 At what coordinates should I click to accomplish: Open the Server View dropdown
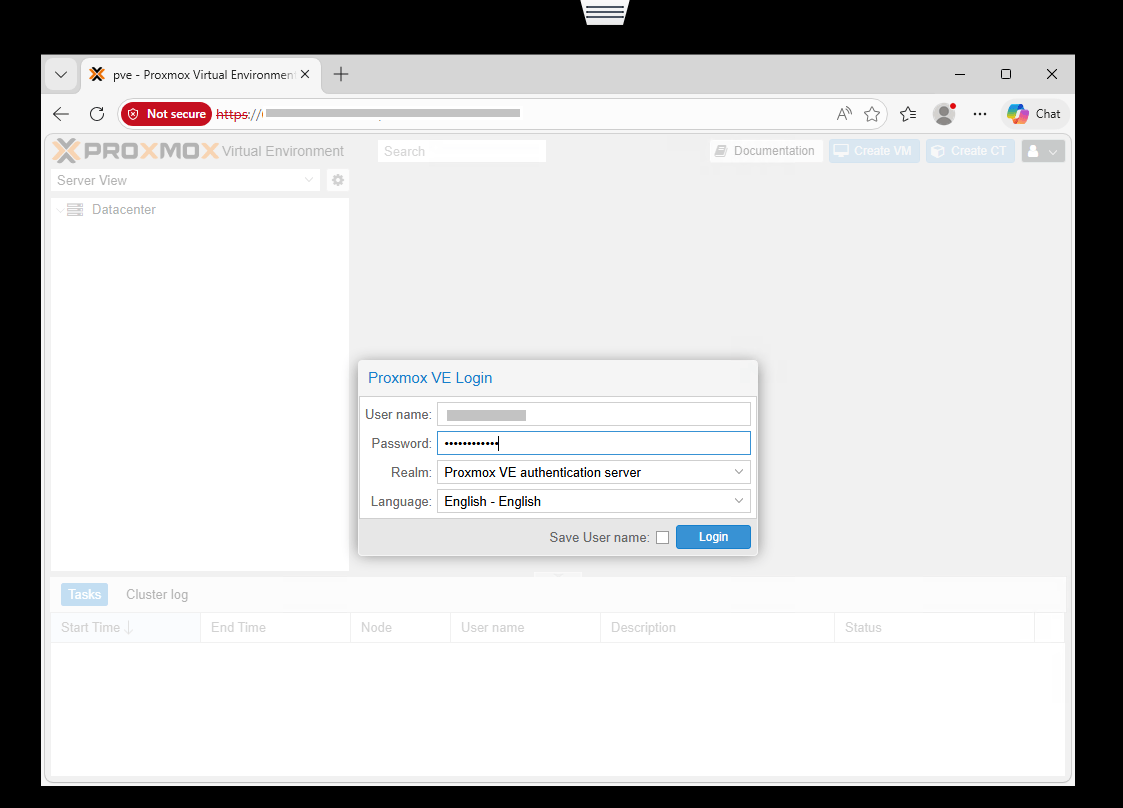tap(185, 181)
